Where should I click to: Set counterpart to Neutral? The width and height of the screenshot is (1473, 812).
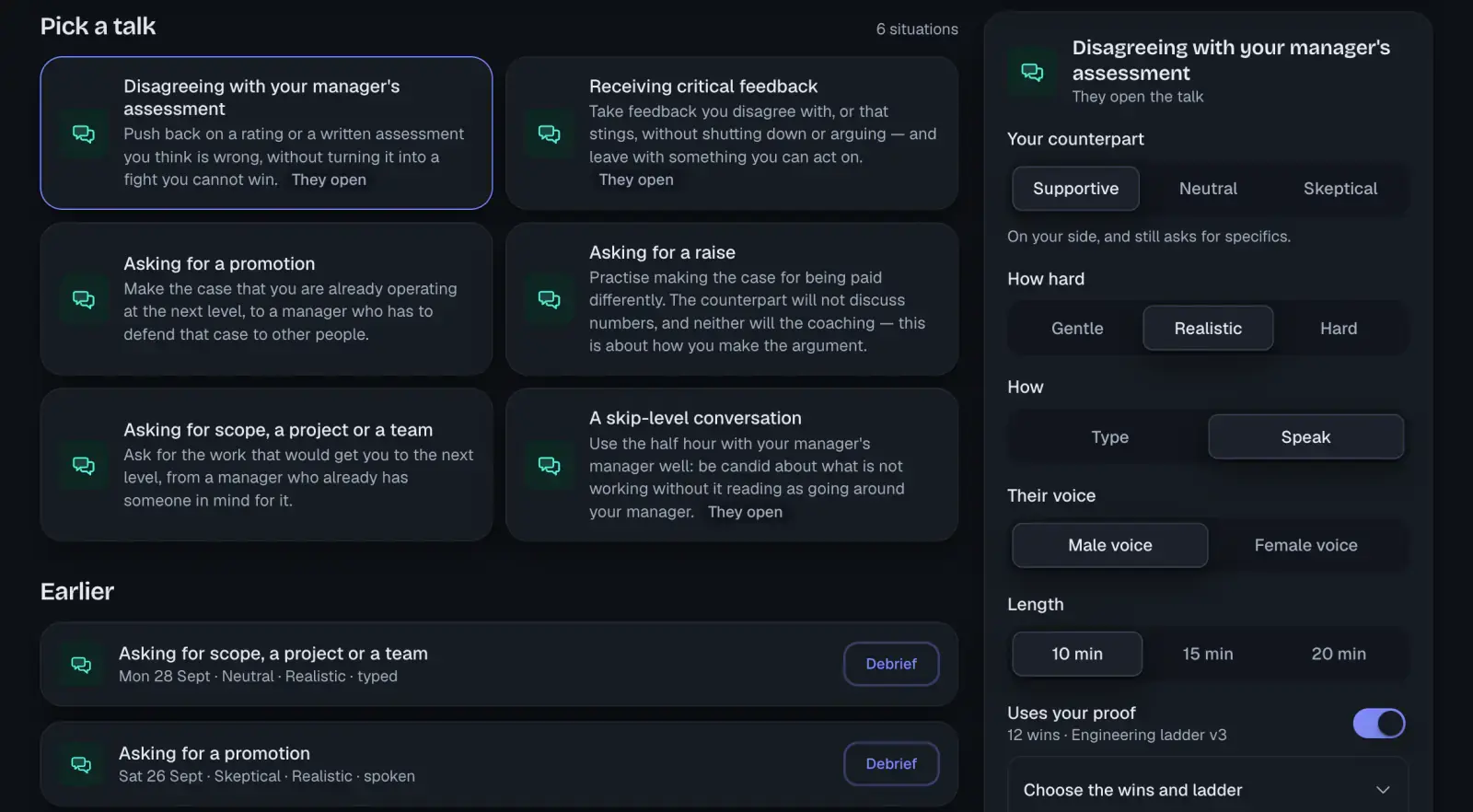1208,189
